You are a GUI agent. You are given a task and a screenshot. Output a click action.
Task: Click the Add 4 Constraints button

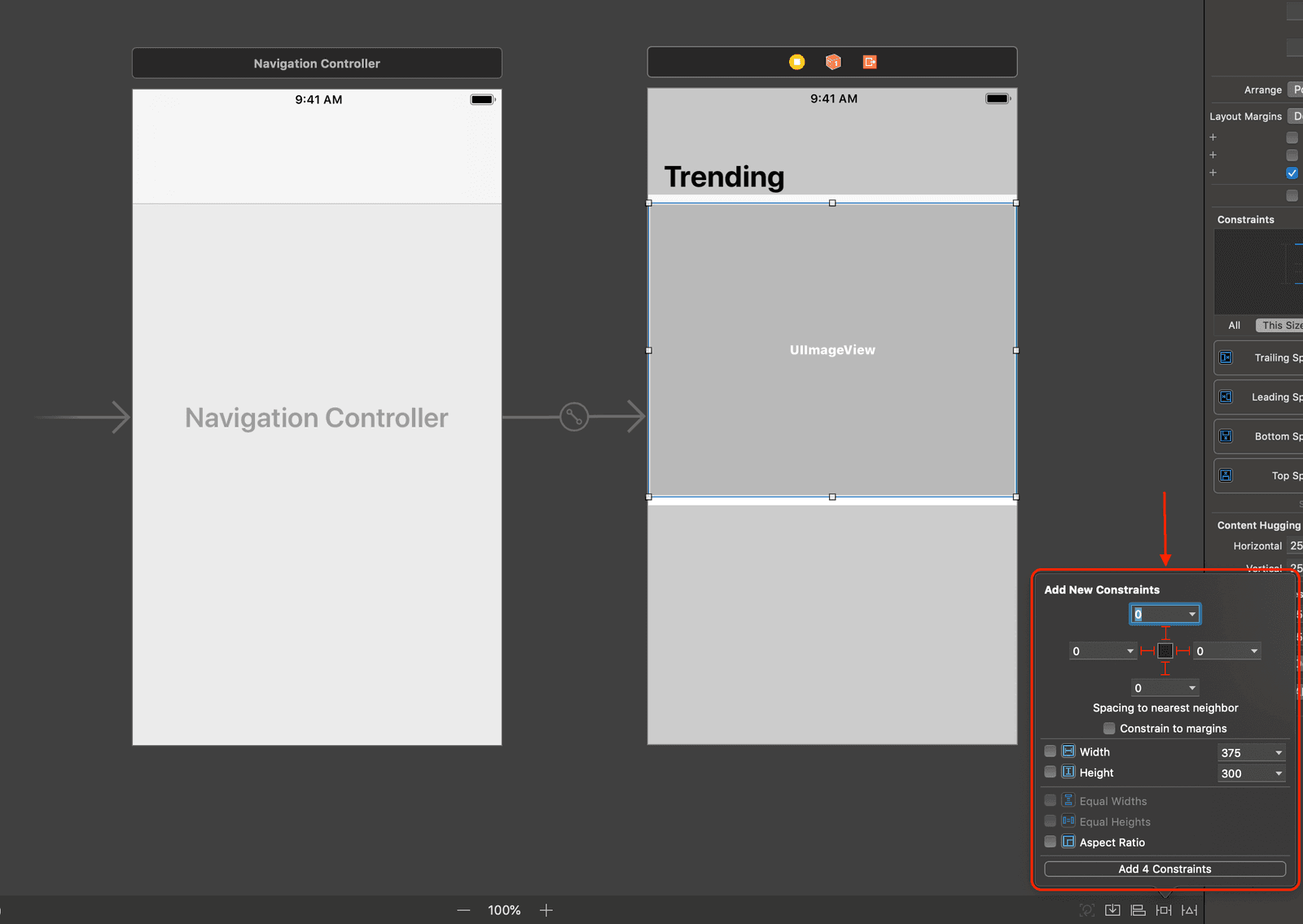coord(1165,869)
